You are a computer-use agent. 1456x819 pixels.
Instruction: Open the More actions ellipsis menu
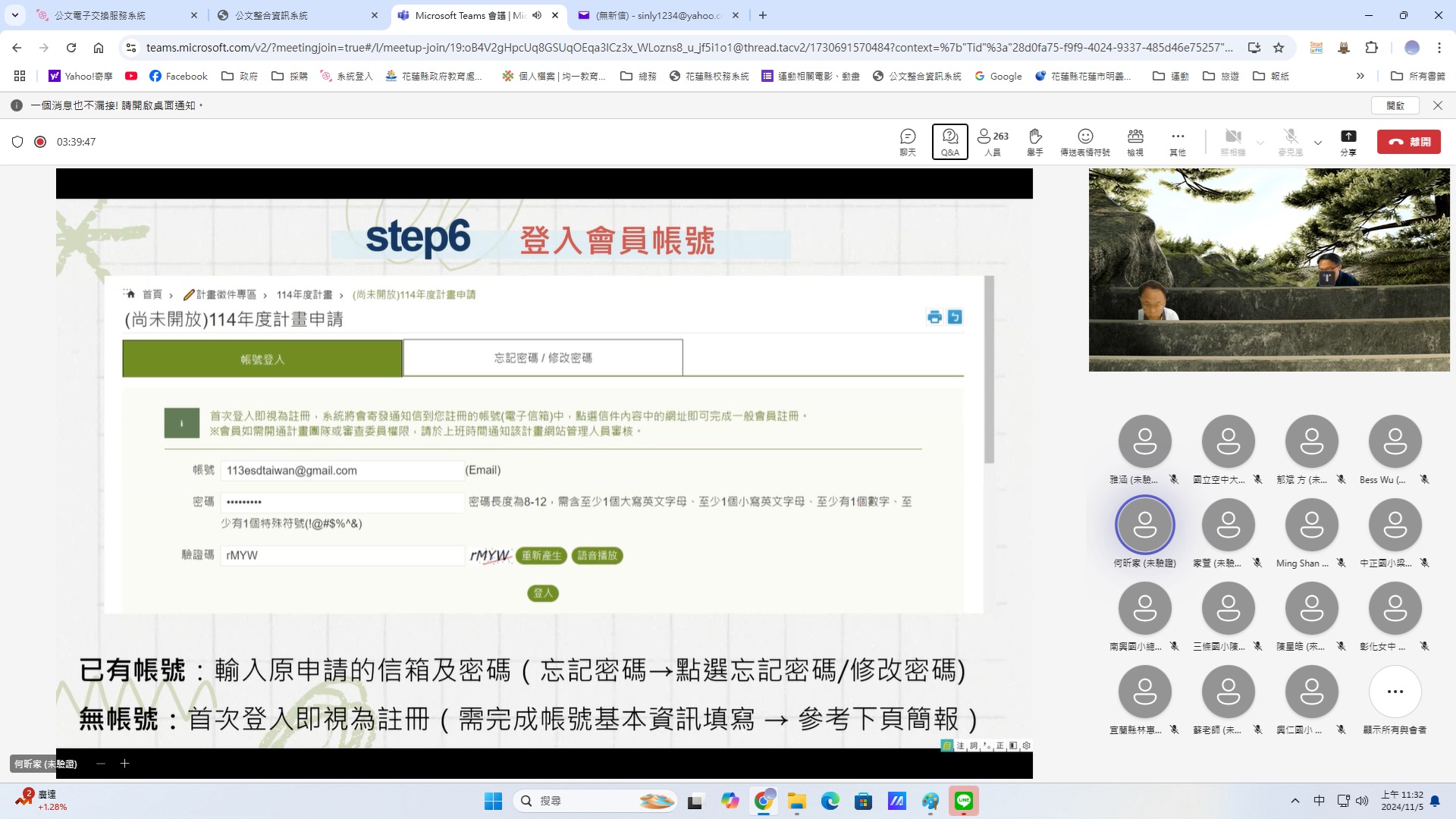click(1177, 141)
